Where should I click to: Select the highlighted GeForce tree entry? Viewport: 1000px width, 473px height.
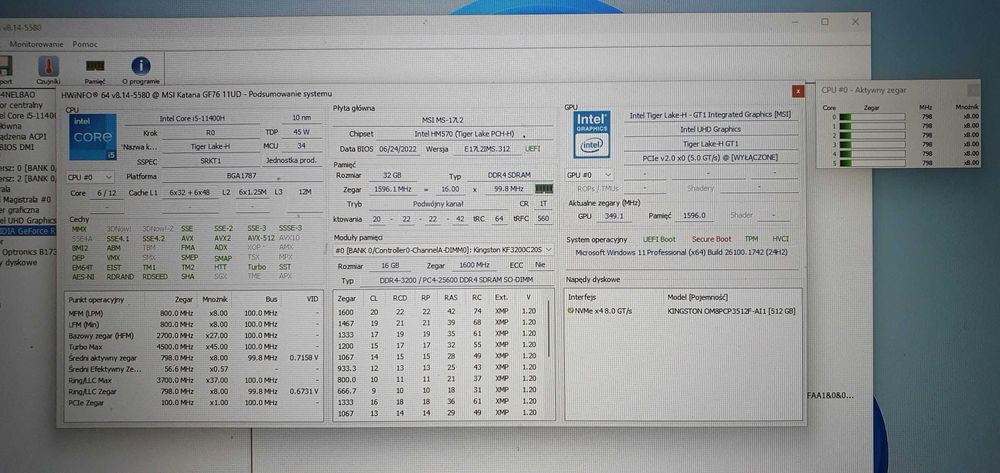pos(28,230)
